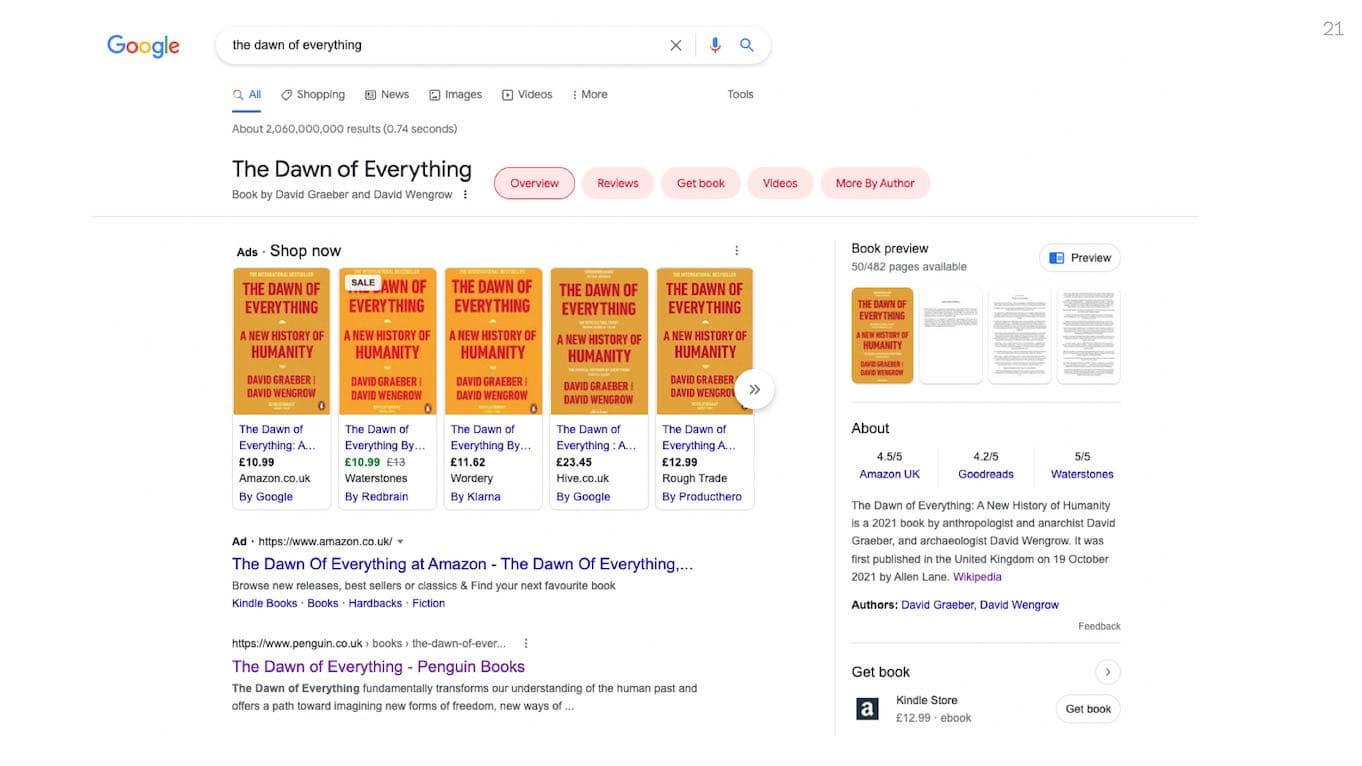Expand the Get book section arrow
The image size is (1362, 766).
tap(1107, 672)
